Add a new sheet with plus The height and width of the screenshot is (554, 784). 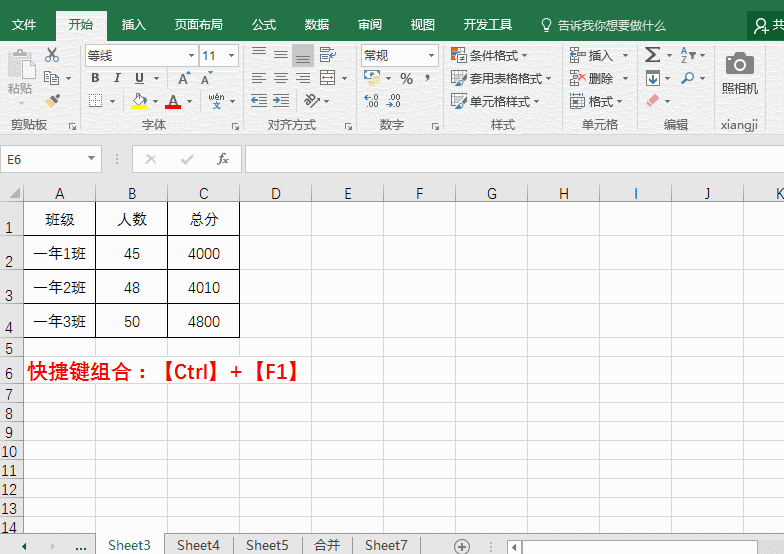pos(462,546)
